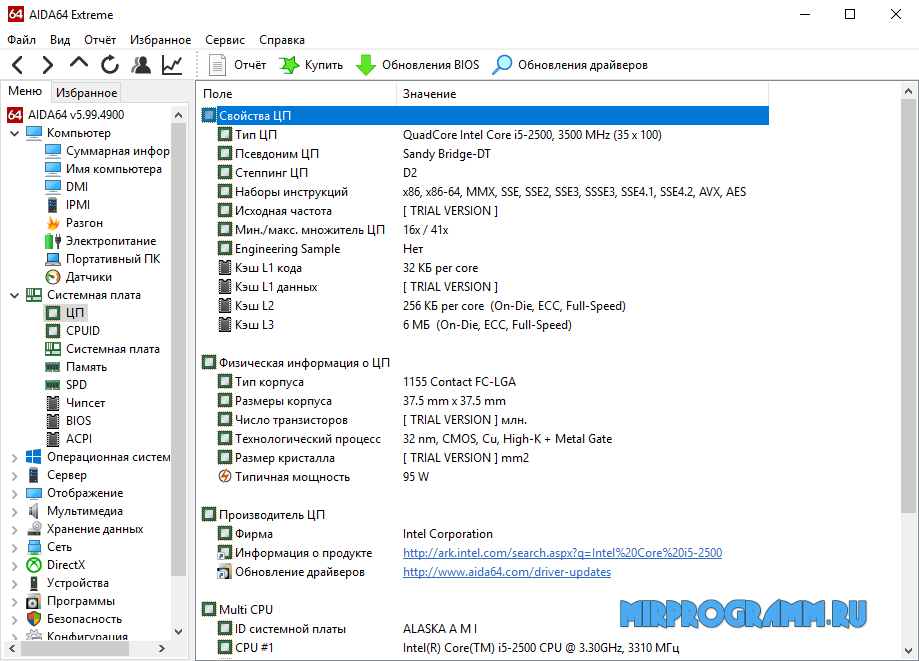
Task: Expand the Отображение tree node
Action: click(x=15, y=493)
